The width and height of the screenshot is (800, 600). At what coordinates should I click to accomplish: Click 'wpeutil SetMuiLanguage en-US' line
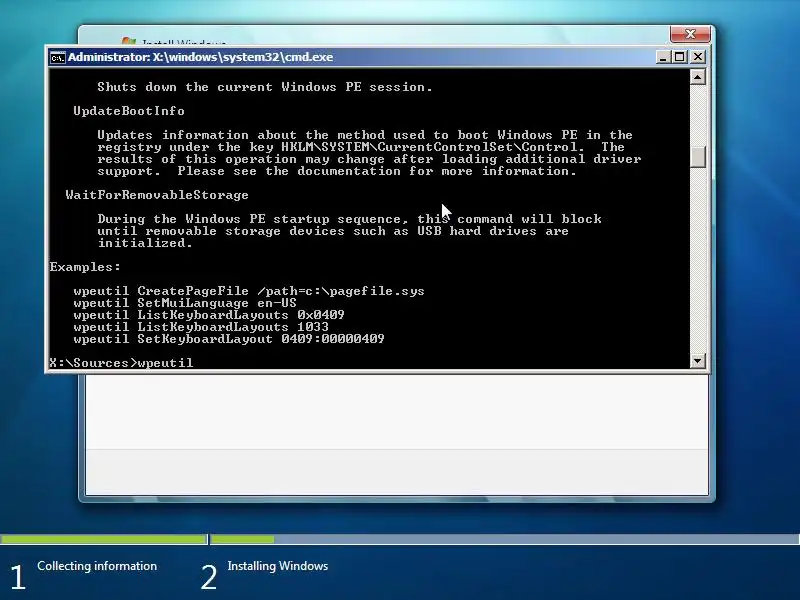(x=185, y=303)
